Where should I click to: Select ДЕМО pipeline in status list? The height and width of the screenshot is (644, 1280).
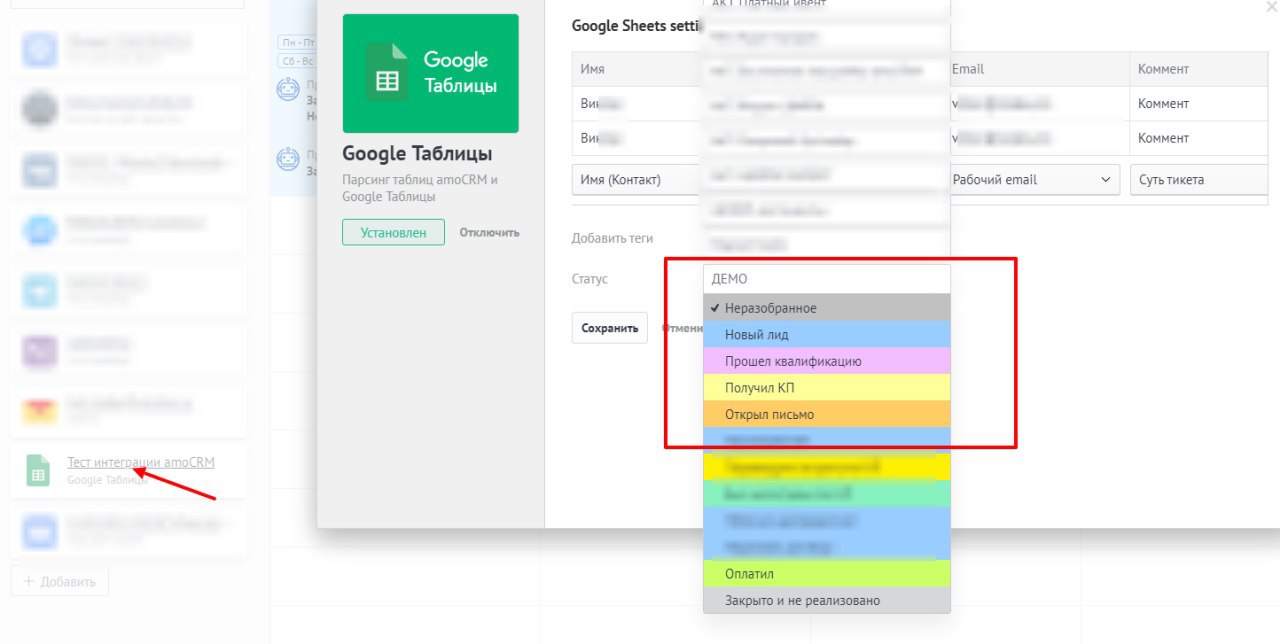pyautogui.click(x=826, y=279)
